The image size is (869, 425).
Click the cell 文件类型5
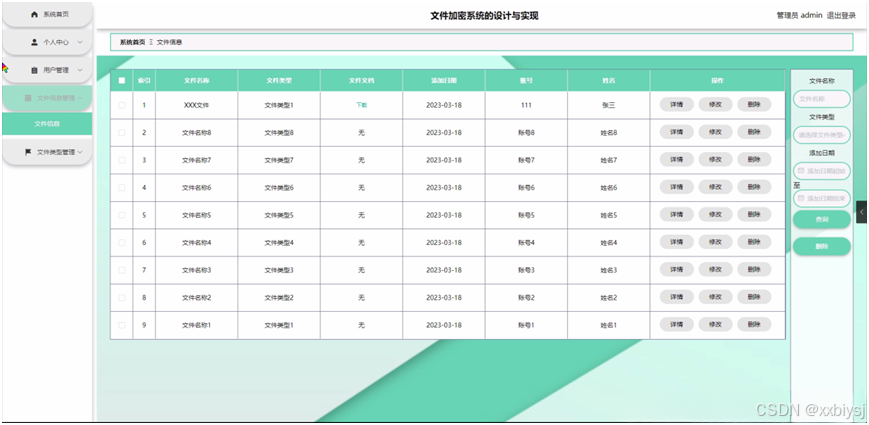tap(279, 215)
